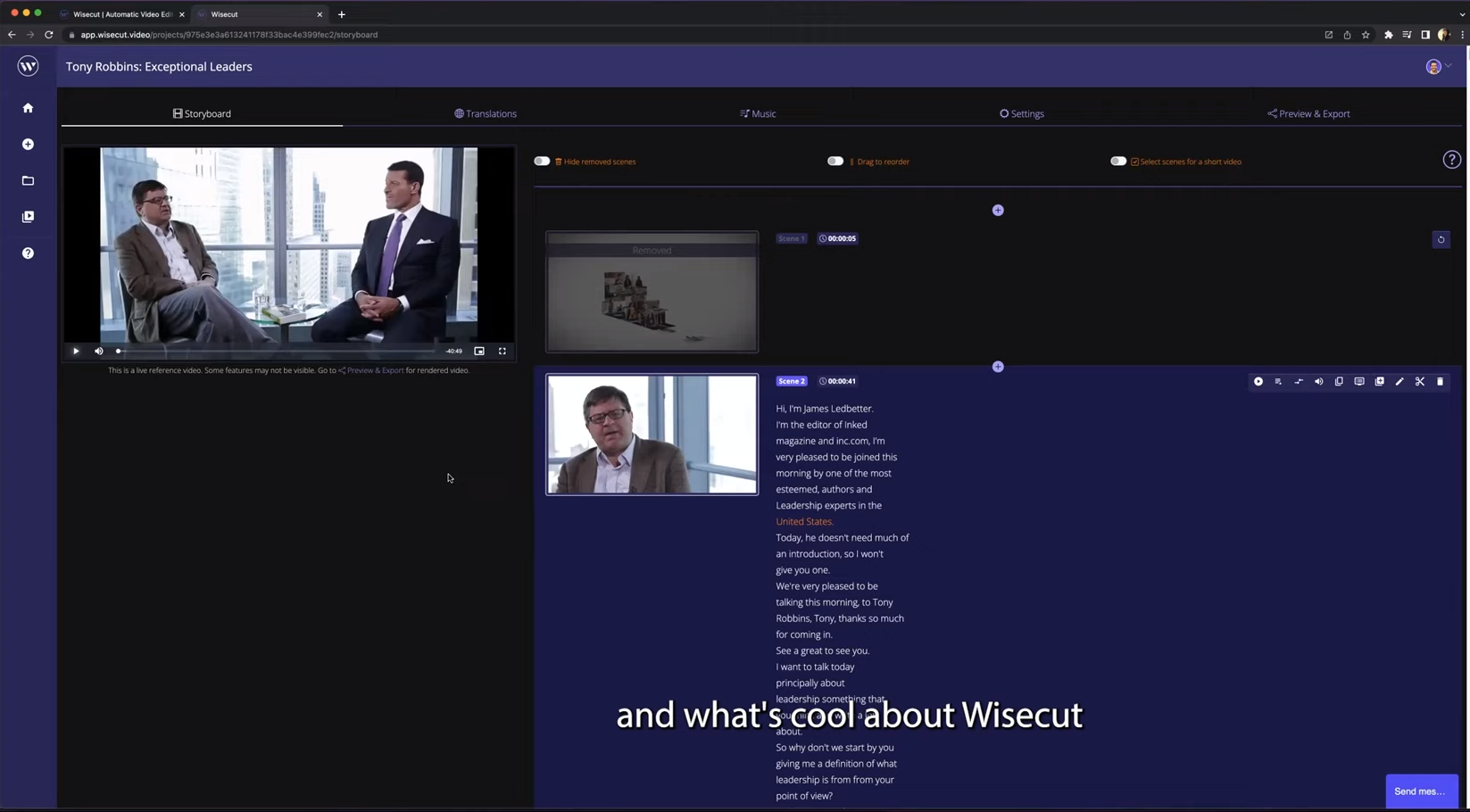Click 'Hi, I'm James Ledbetter.' transcript line
Image resolution: width=1470 pixels, height=812 pixels.
click(x=825, y=409)
